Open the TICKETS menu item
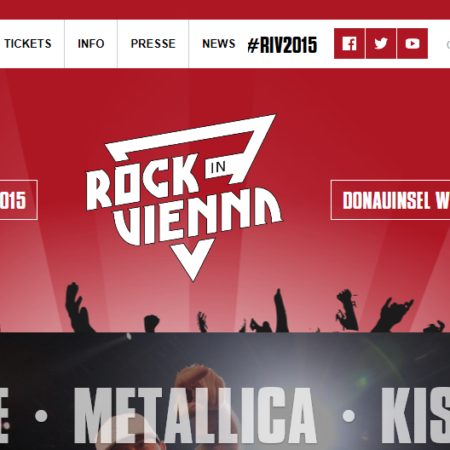The width and height of the screenshot is (450, 450). point(28,44)
